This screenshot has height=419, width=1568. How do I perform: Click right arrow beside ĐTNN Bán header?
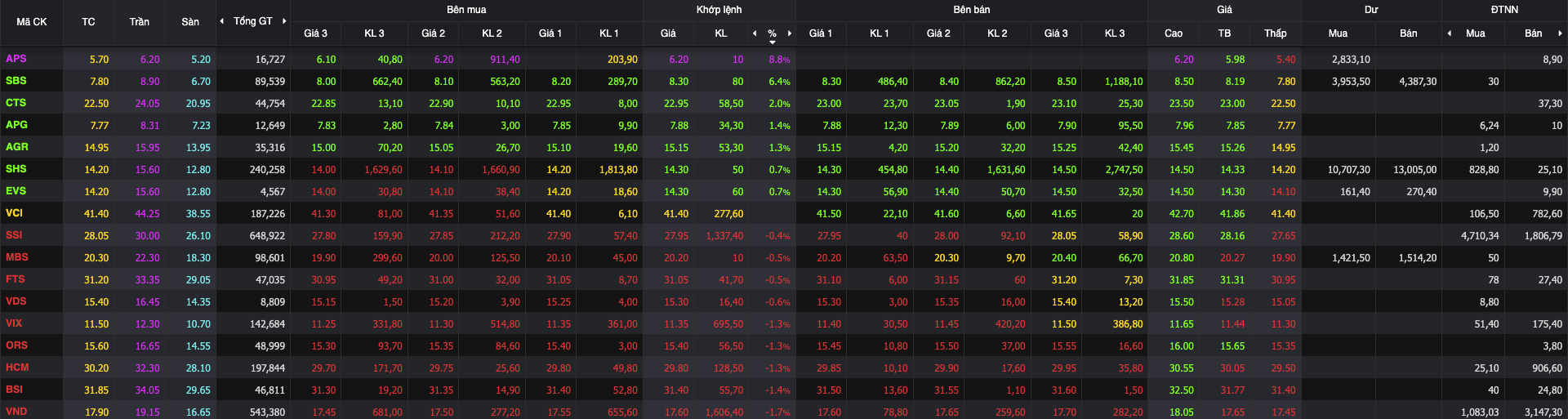[1560, 33]
